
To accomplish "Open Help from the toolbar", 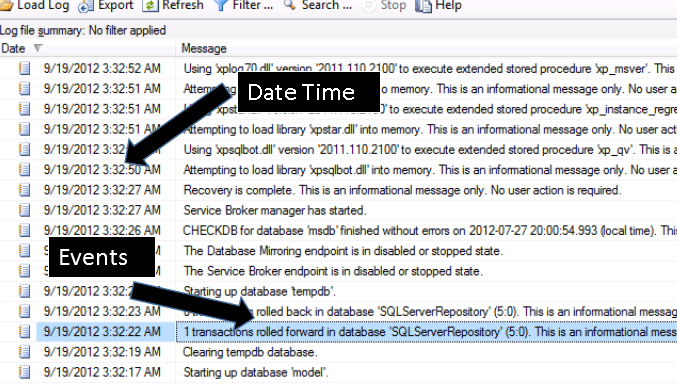I will click(x=439, y=6).
